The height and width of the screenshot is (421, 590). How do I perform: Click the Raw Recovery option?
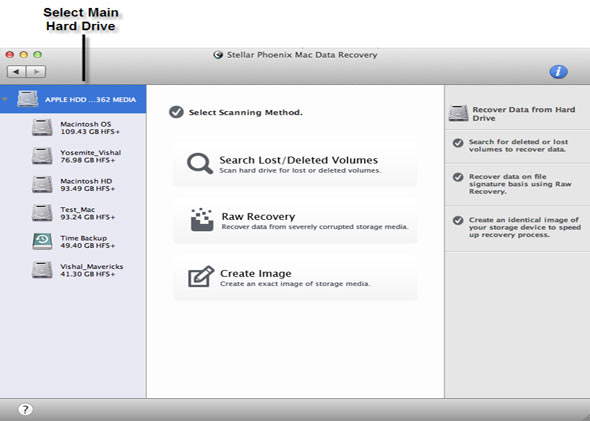point(296,220)
